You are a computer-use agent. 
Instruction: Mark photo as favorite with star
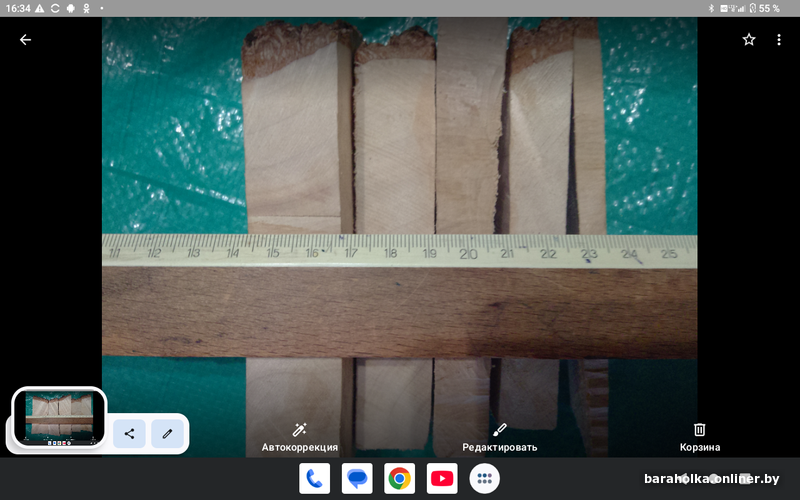[x=748, y=40]
